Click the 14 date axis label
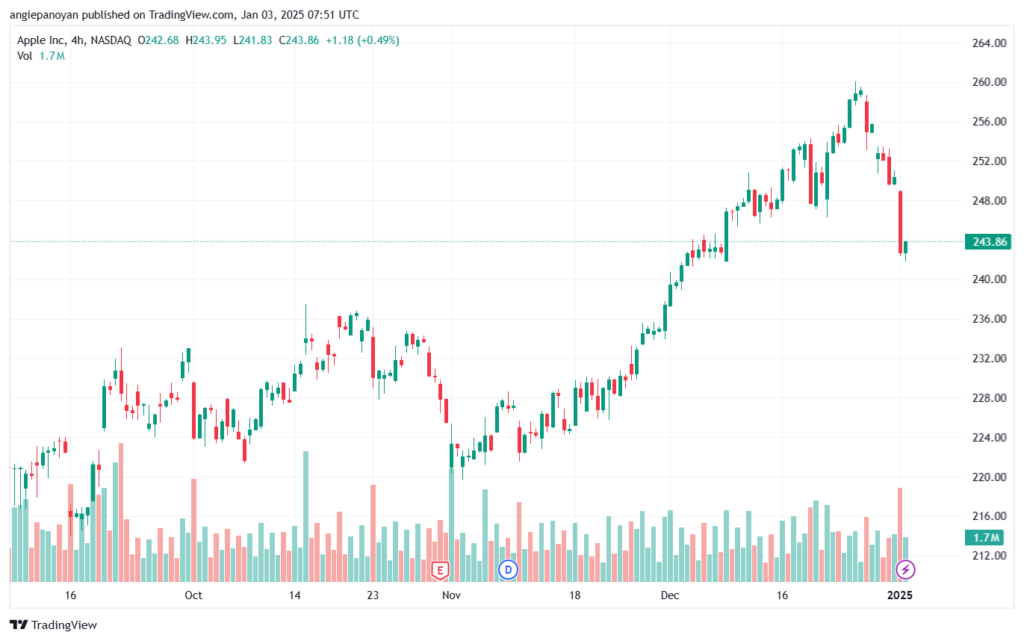1024x641 pixels. point(295,595)
